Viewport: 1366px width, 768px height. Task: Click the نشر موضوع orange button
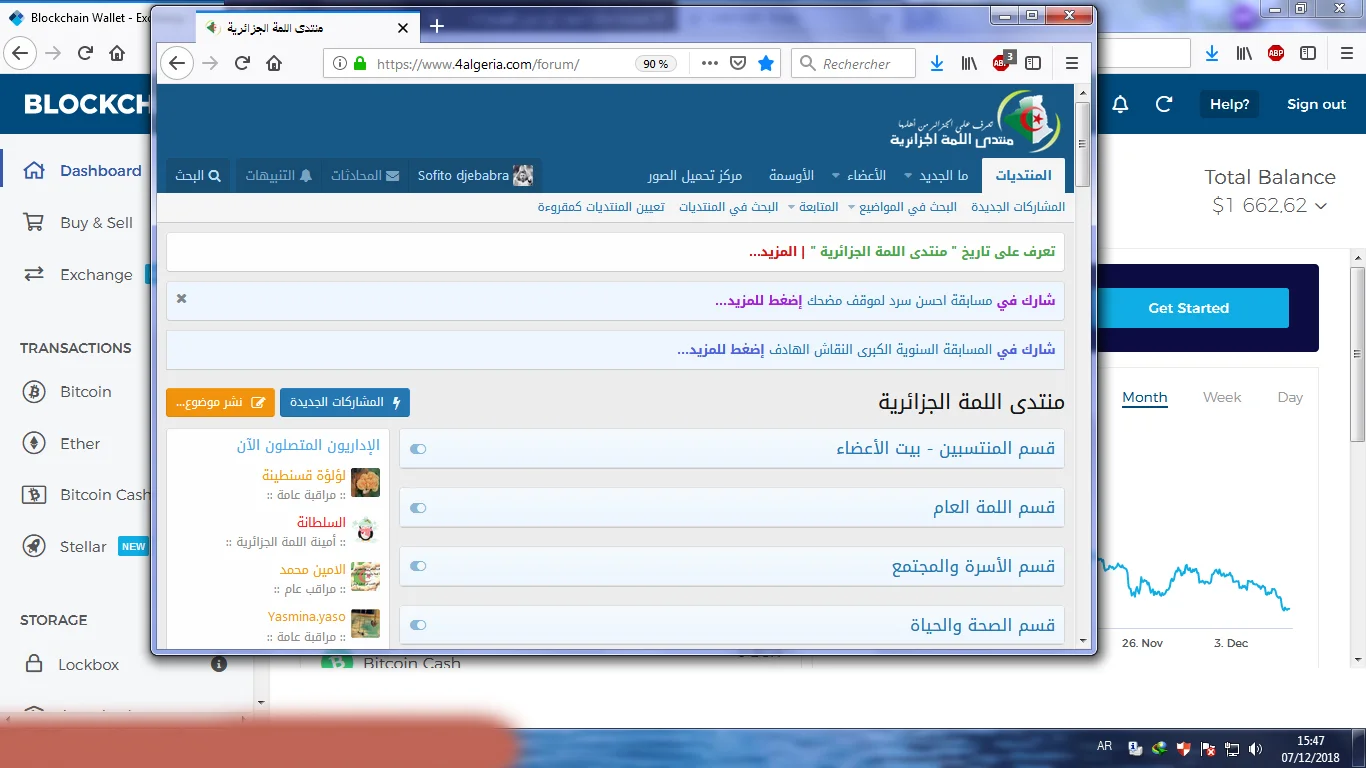coord(220,402)
